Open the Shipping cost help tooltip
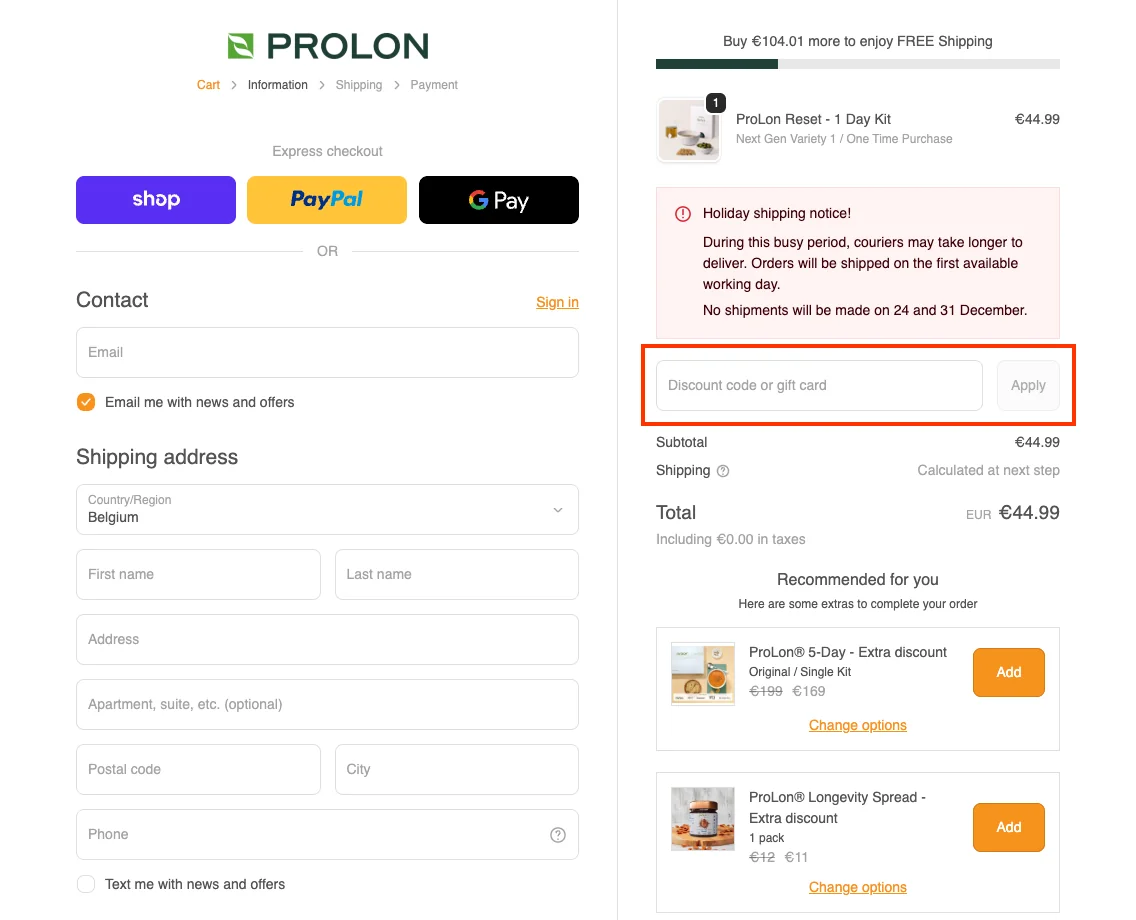The height and width of the screenshot is (920, 1136). [x=723, y=470]
